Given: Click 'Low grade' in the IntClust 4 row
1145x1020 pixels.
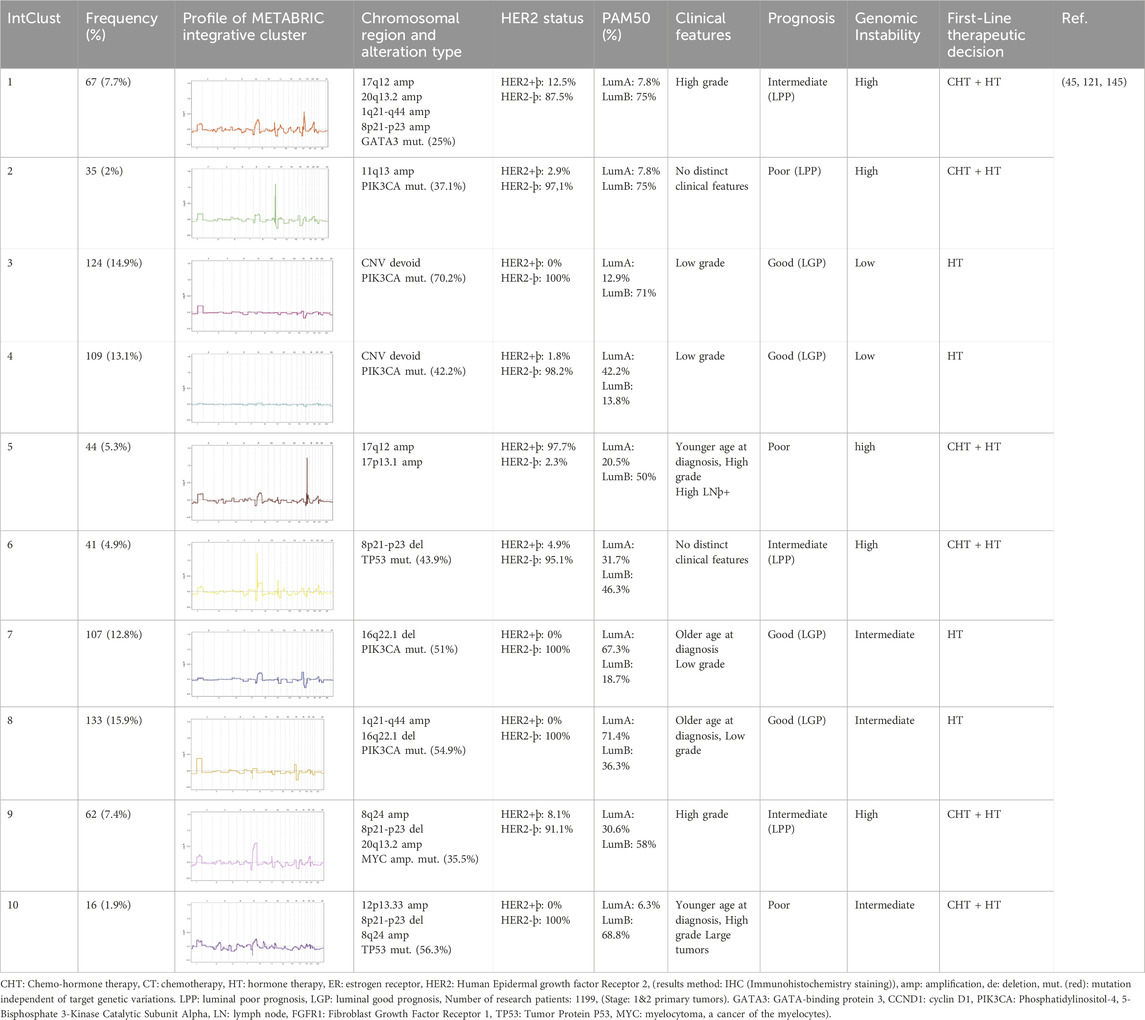Looking at the screenshot, I should click(700, 356).
